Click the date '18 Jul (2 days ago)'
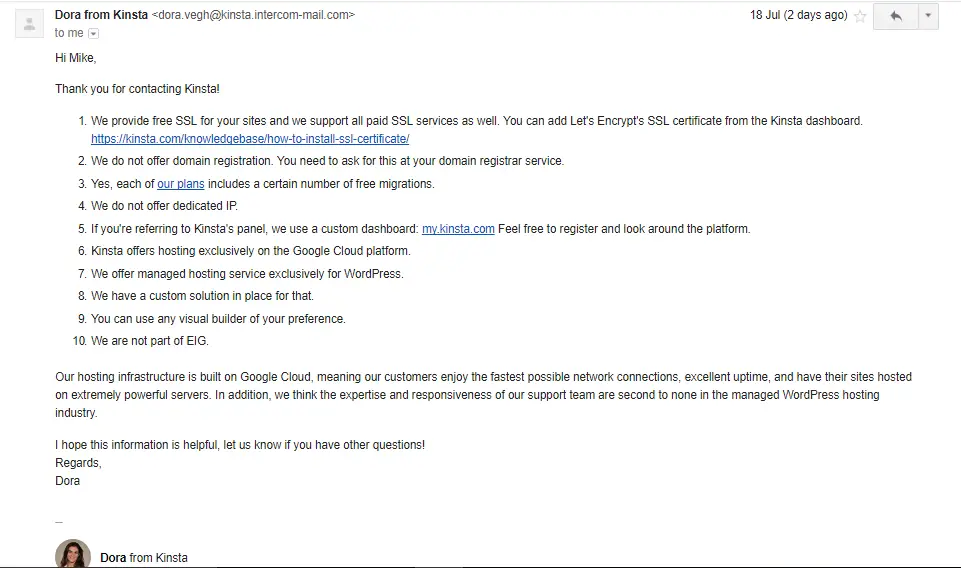Screen dimensions: 961x568 click(799, 15)
